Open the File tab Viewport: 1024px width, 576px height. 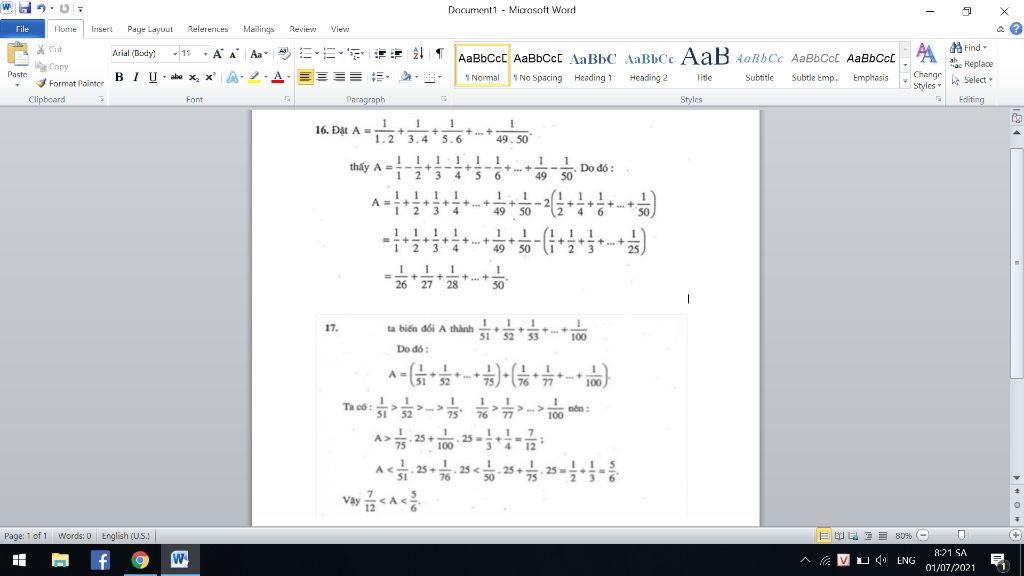point(22,29)
